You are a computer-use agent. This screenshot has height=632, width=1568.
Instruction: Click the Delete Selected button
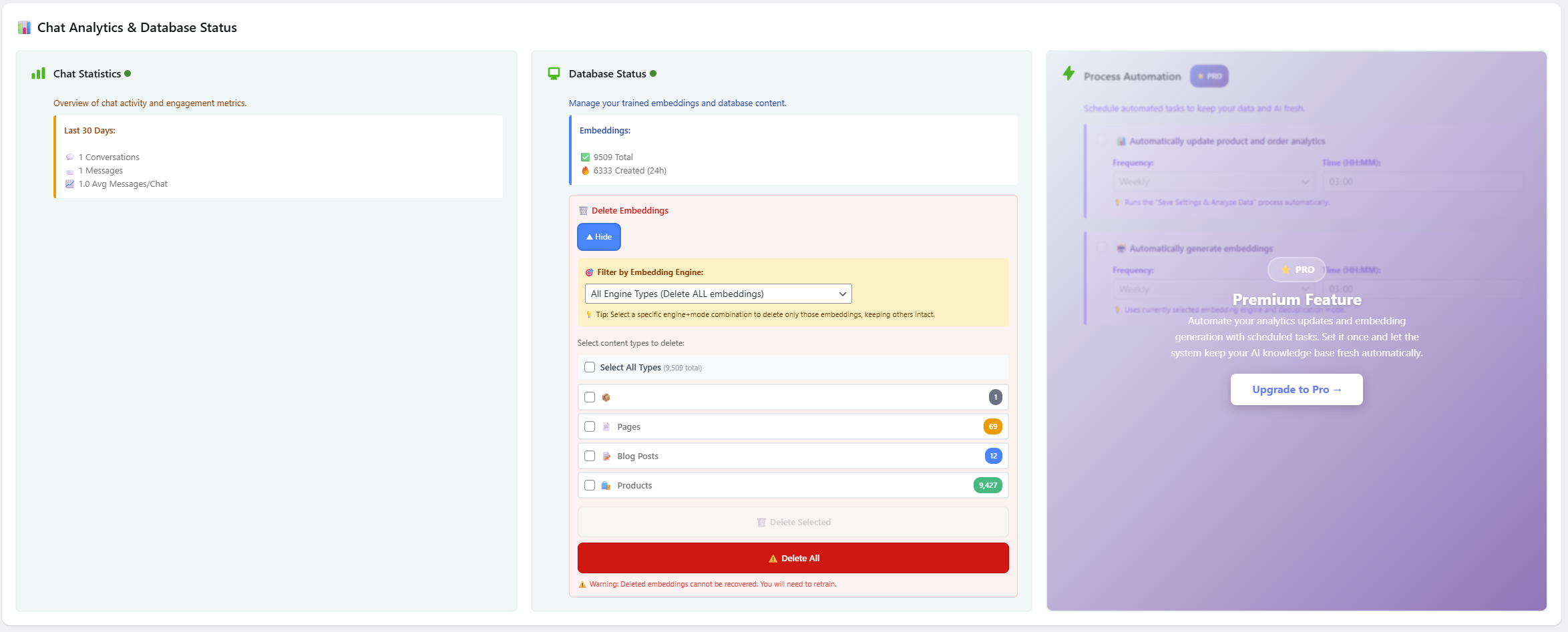[793, 523]
